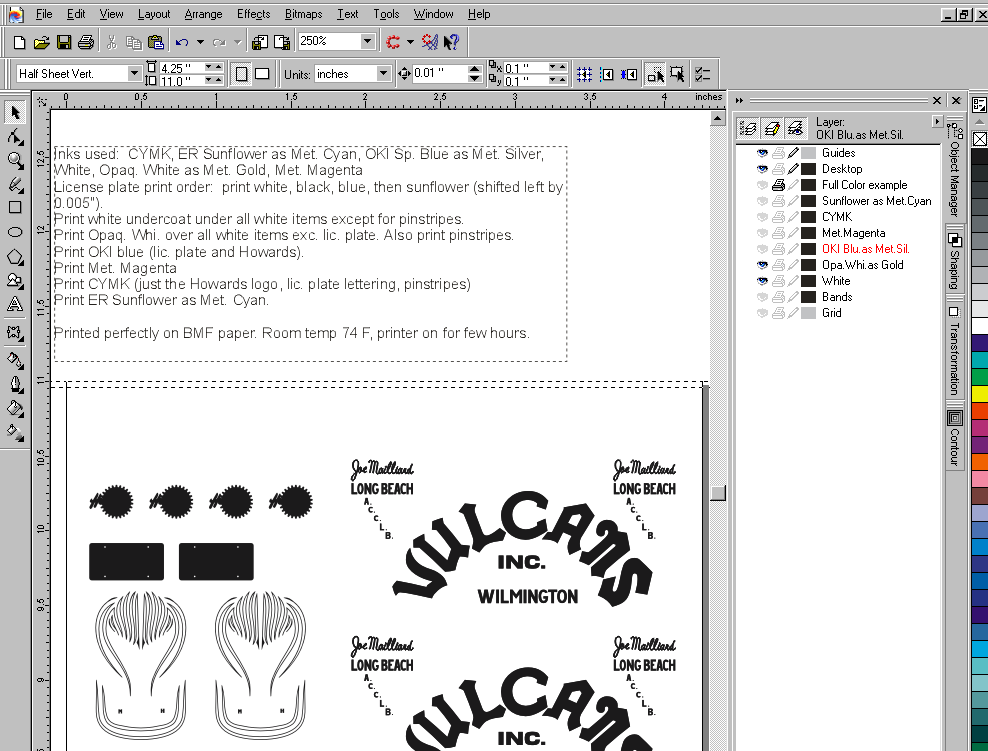This screenshot has width=988, height=751.
Task: Show the Full Color example layer
Action: tap(762, 185)
